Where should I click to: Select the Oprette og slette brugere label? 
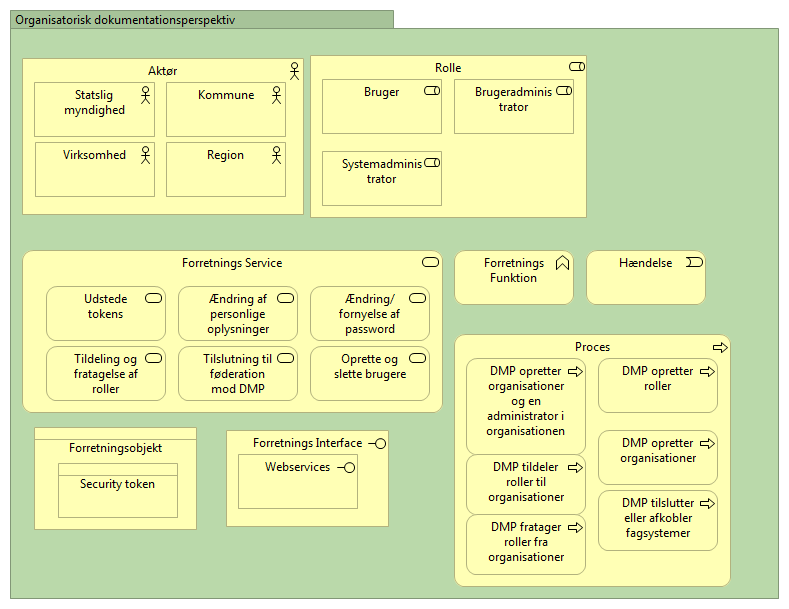pos(370,366)
